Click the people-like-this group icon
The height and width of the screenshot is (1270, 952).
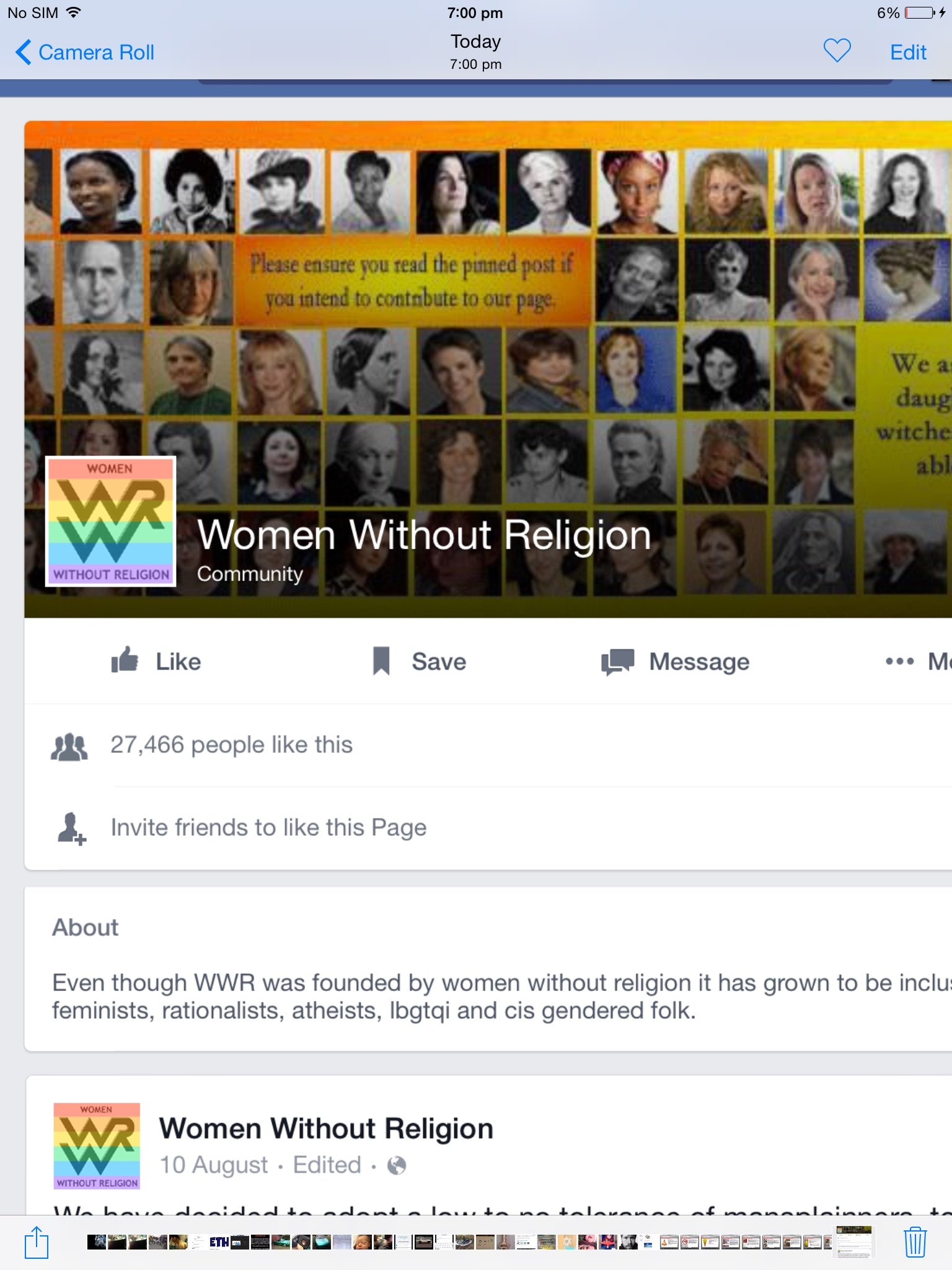[x=69, y=746]
